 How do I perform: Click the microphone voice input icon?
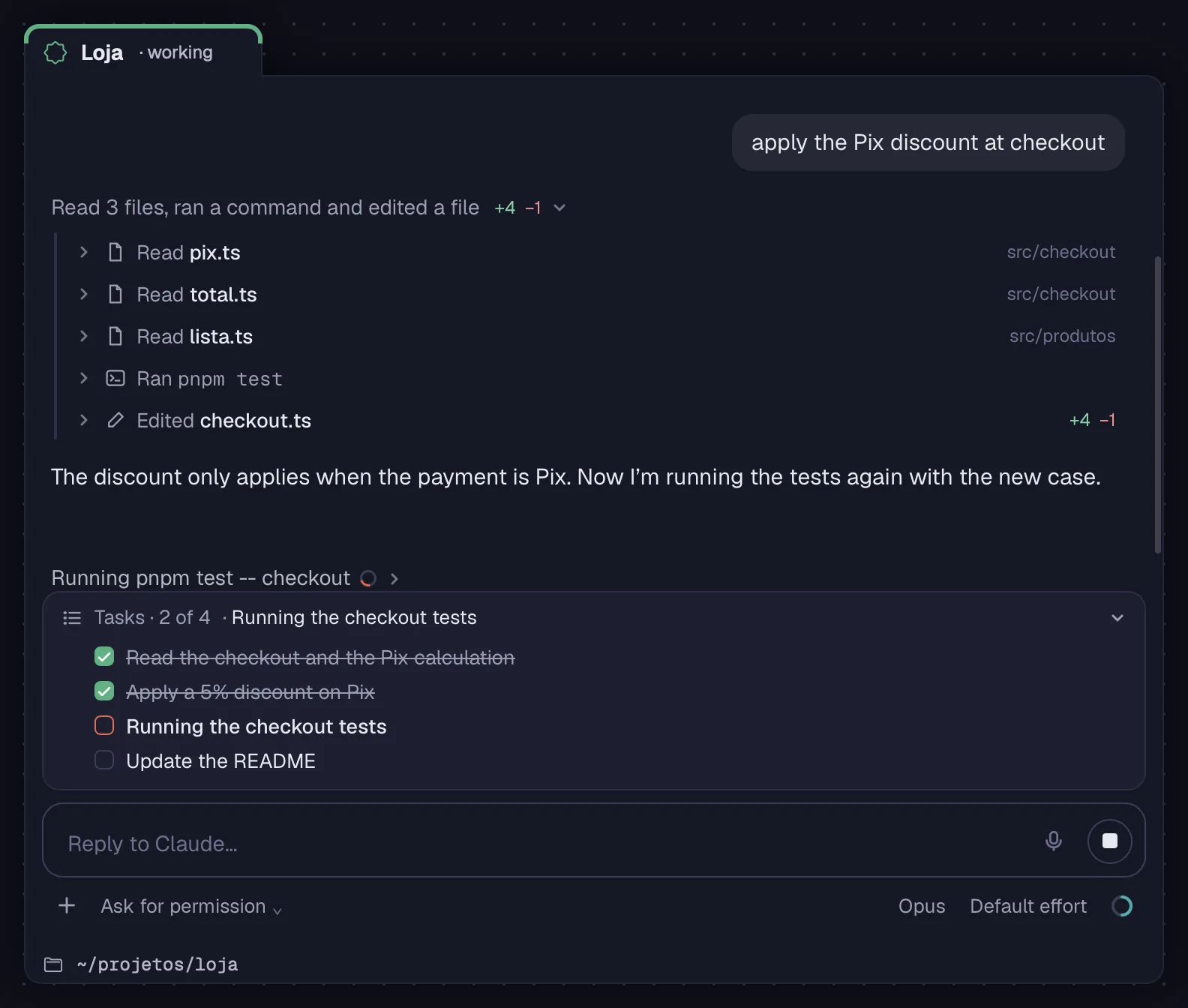(x=1054, y=841)
